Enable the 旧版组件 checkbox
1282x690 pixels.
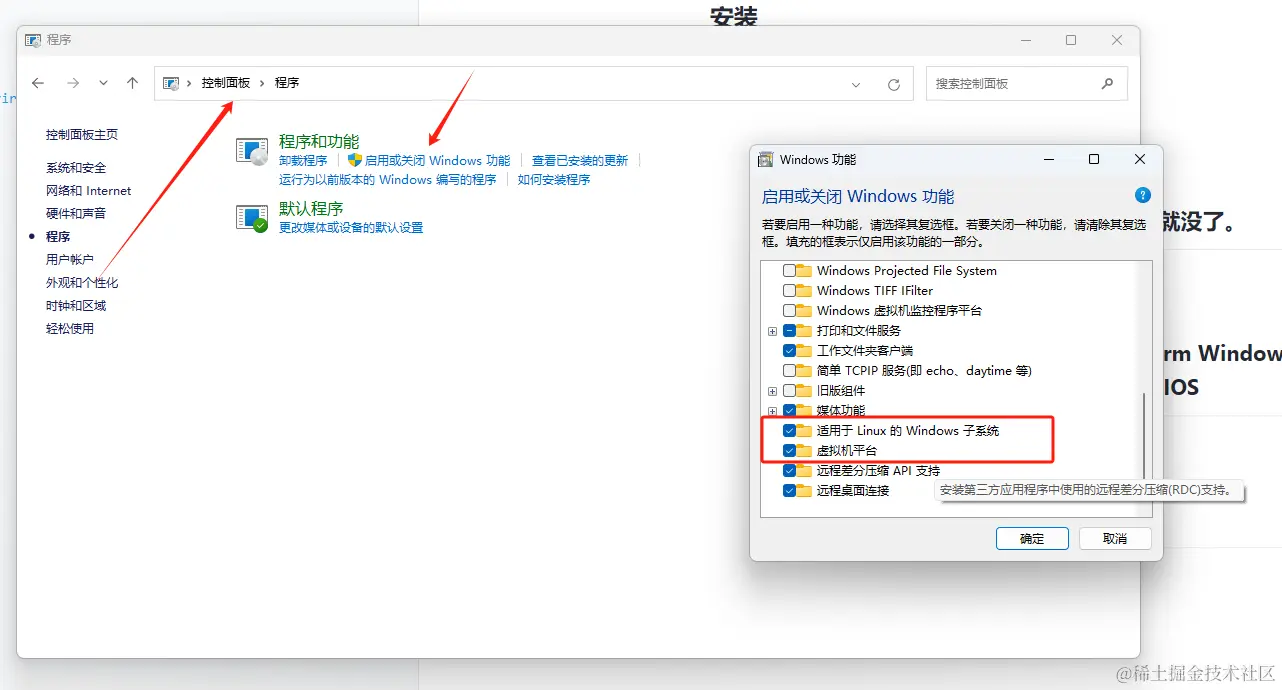789,391
